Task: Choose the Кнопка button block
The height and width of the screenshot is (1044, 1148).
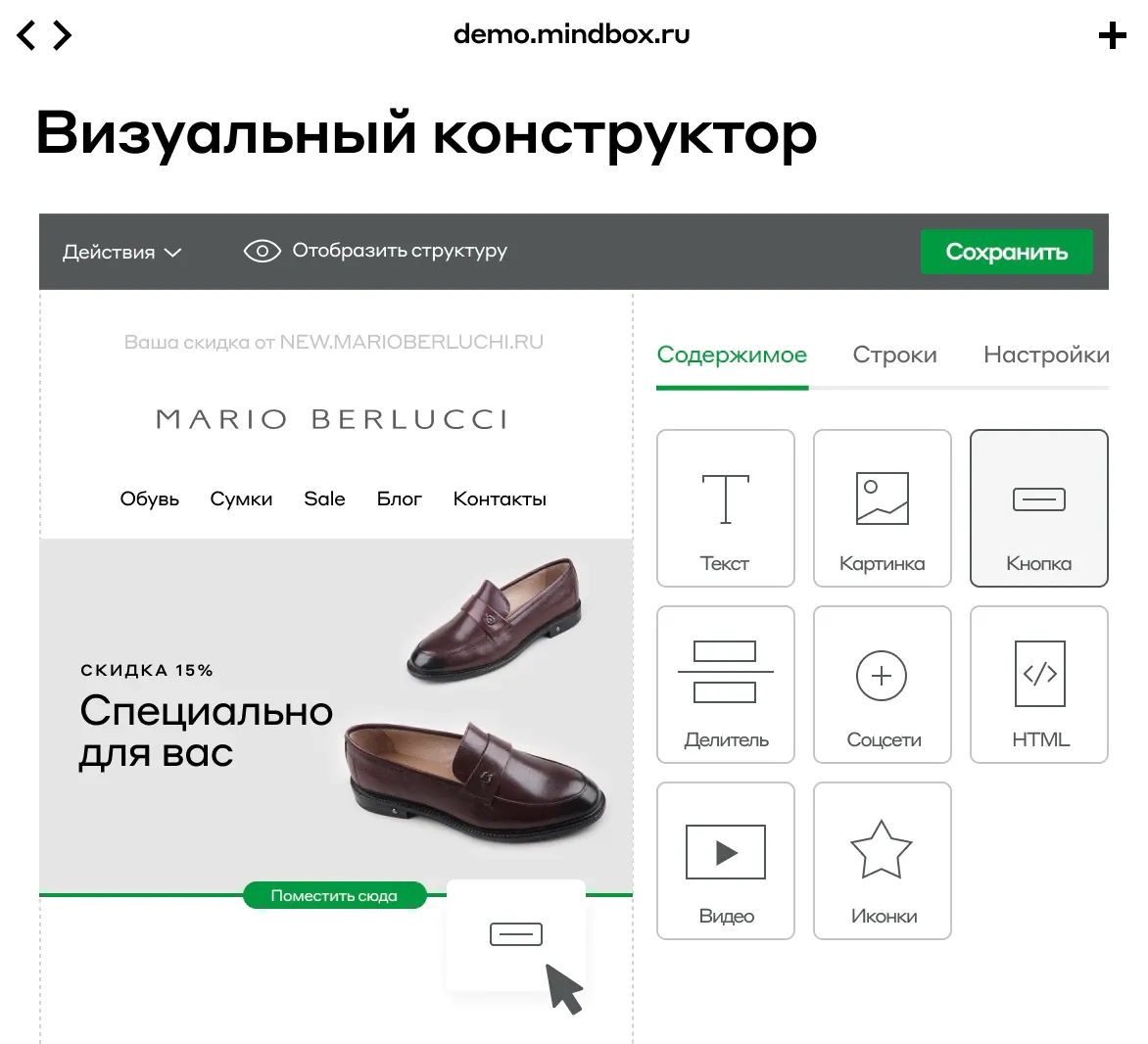Action: pos(1039,508)
